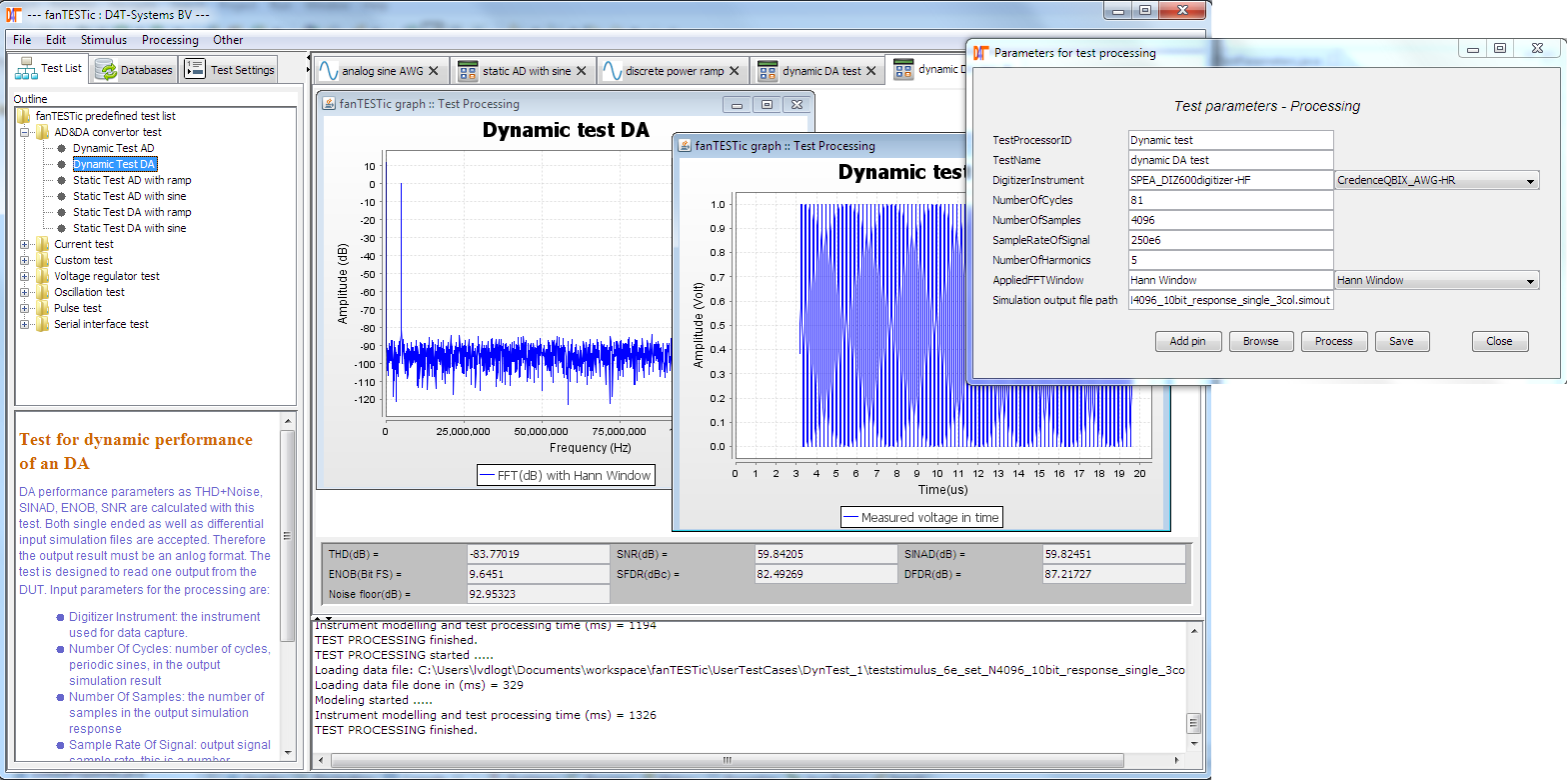This screenshot has height=780, width=1568.
Task: Open the Stimulus menu
Action: 103,40
